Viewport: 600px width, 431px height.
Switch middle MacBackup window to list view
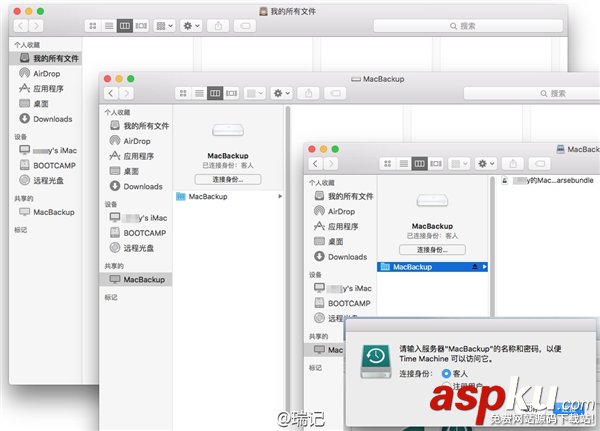[199, 93]
